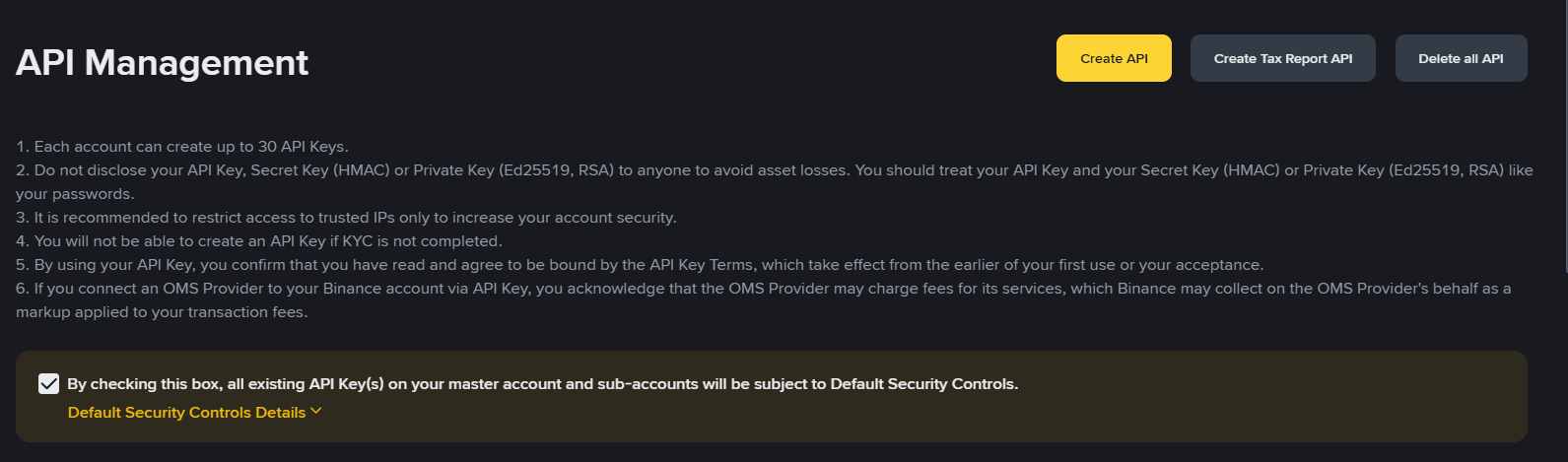Image resolution: width=1568 pixels, height=462 pixels.
Task: Click the Delete all API button
Action: point(1461,58)
